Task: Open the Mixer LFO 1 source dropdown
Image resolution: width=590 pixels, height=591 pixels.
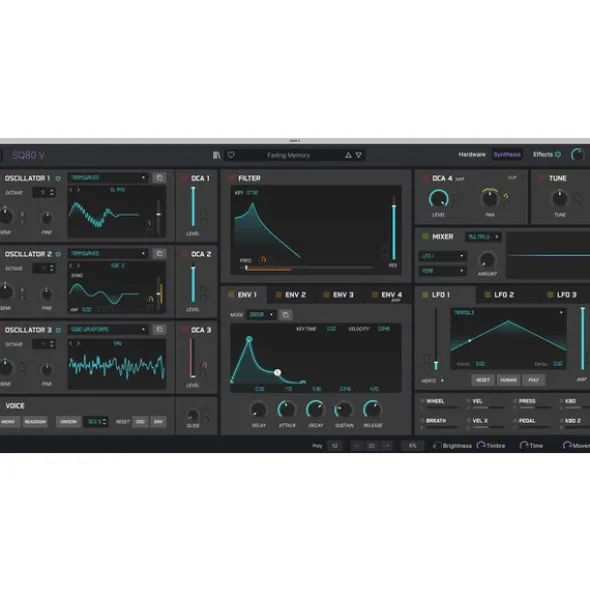Action: (442, 256)
